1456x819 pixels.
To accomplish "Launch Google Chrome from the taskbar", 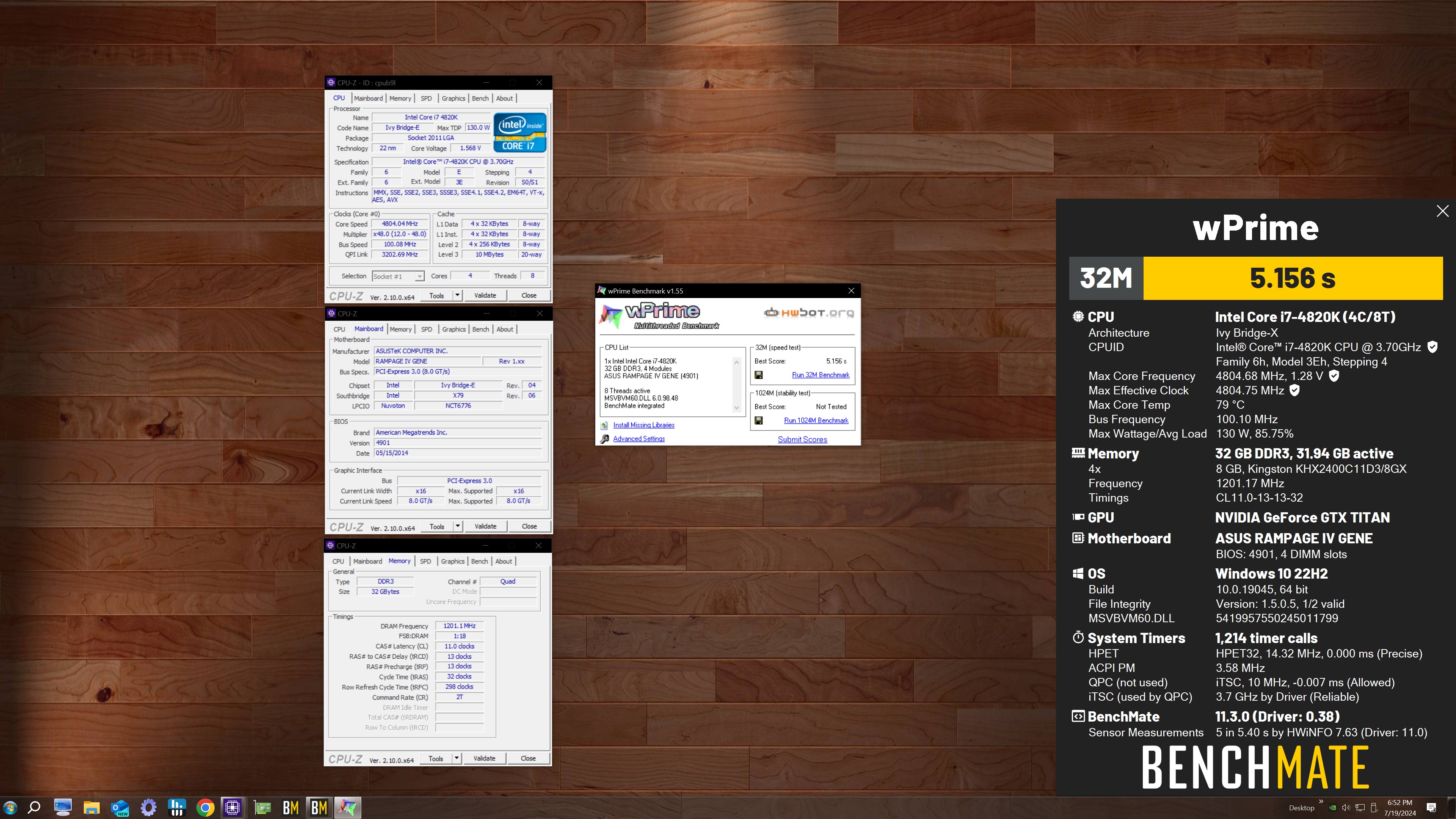I will [x=205, y=808].
